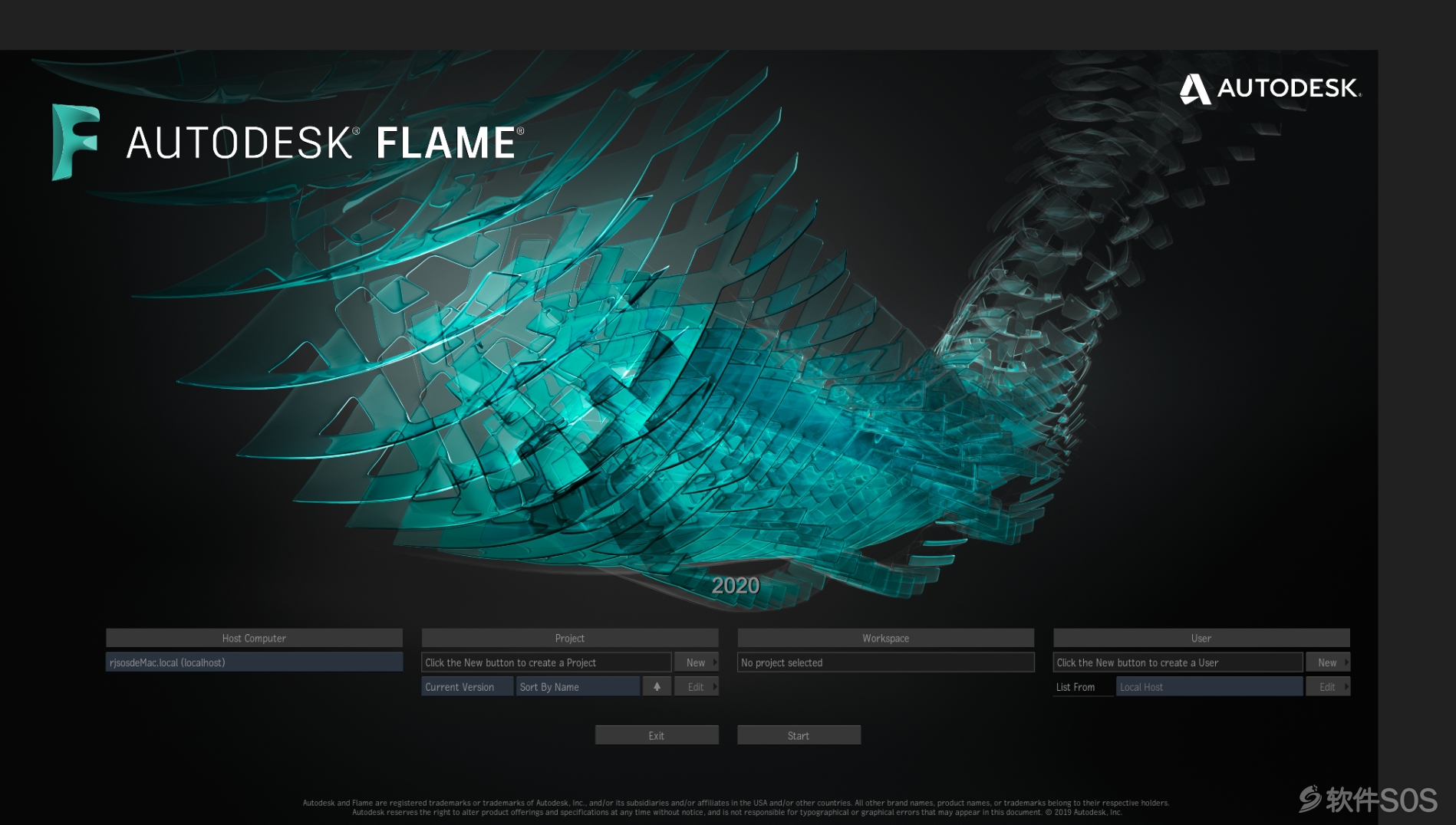
Task: Click the Autodesk logo in top right
Action: 1270,88
